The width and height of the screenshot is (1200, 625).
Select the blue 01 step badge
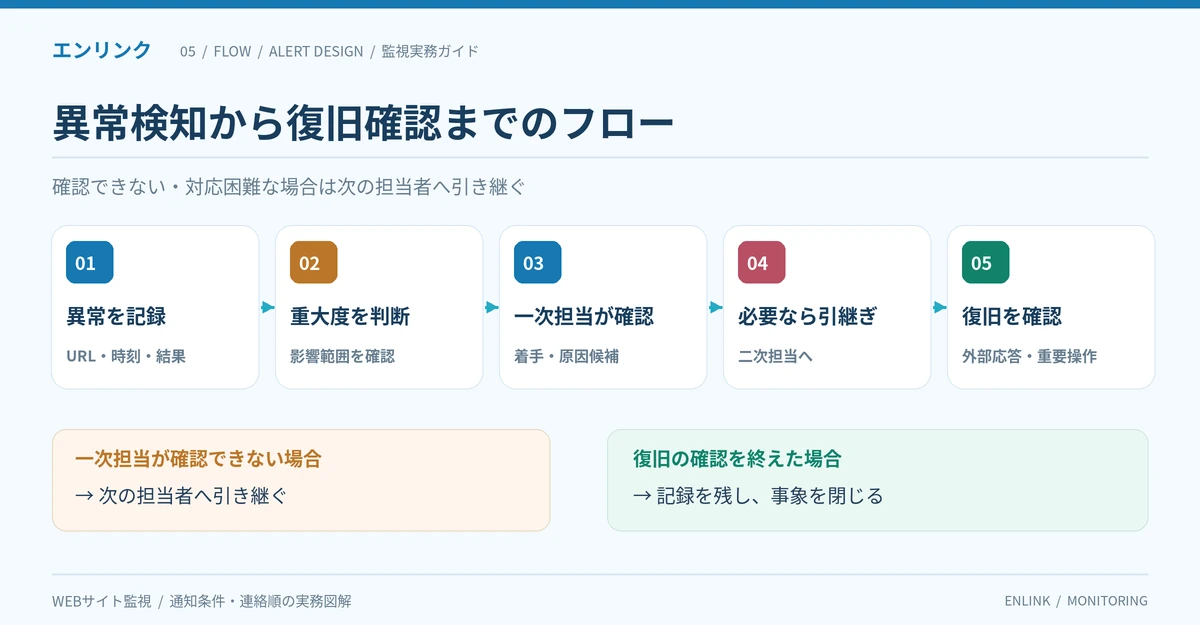click(90, 263)
